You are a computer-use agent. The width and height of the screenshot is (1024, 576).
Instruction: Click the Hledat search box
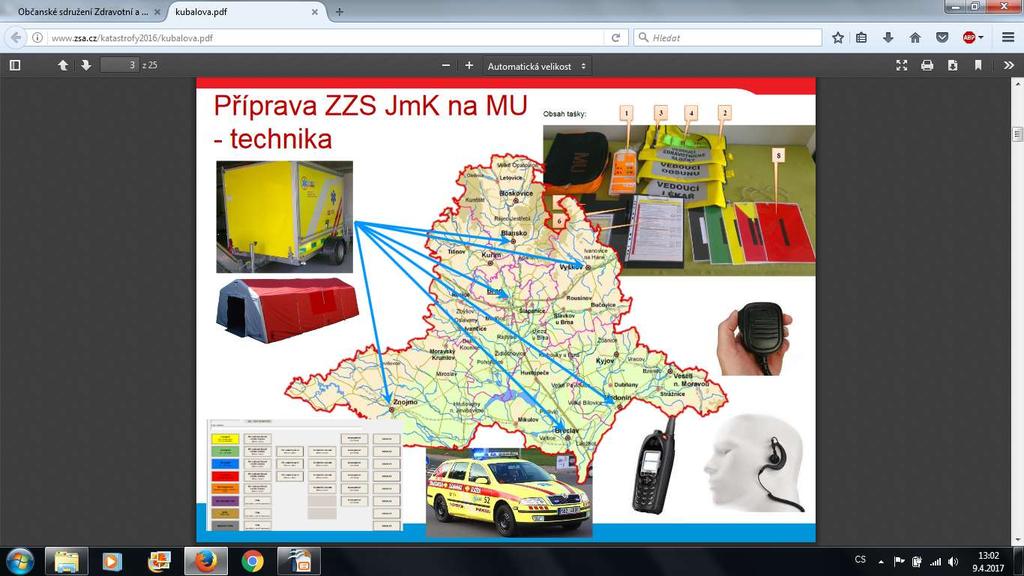(x=728, y=38)
